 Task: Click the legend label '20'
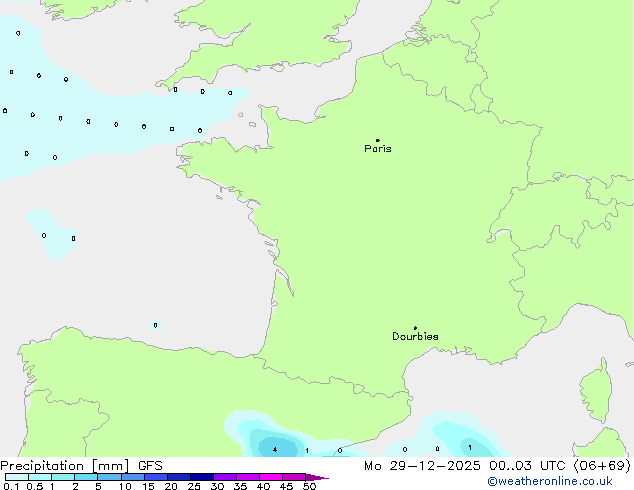pyautogui.click(x=171, y=486)
